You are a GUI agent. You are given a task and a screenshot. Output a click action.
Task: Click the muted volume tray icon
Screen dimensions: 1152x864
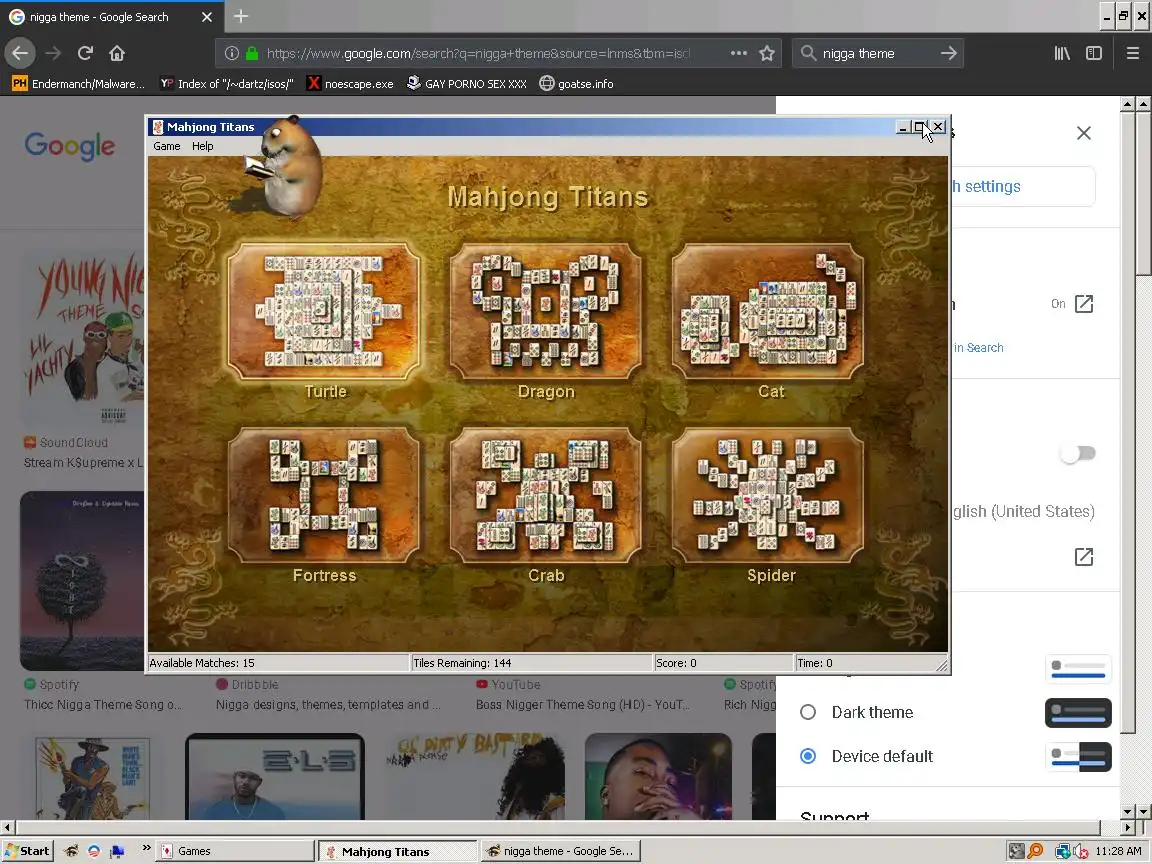coord(1079,851)
